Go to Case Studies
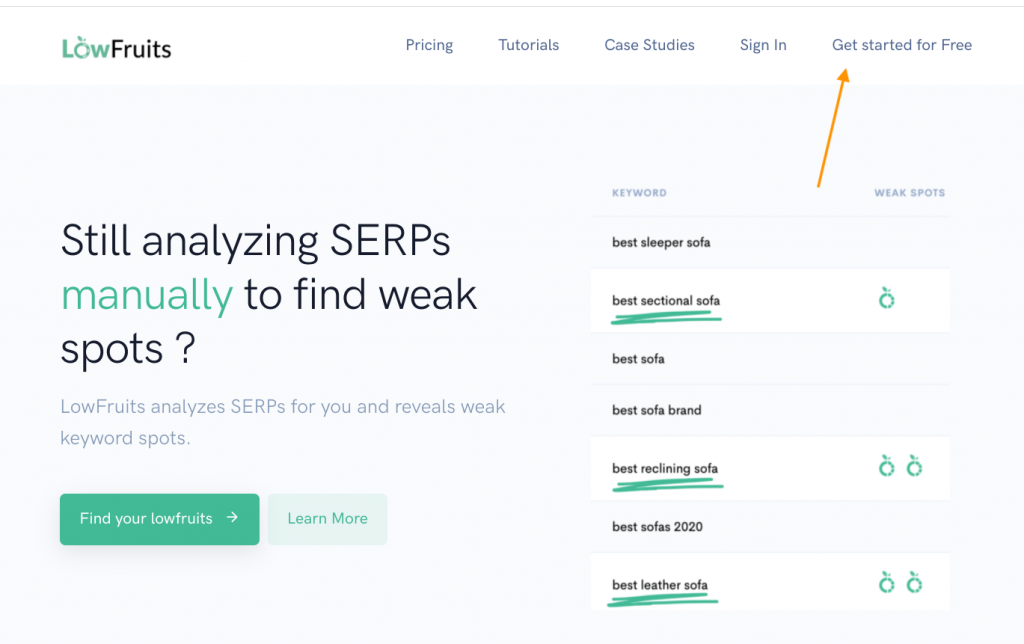Viewport: 1024px width, 644px height. coord(649,45)
